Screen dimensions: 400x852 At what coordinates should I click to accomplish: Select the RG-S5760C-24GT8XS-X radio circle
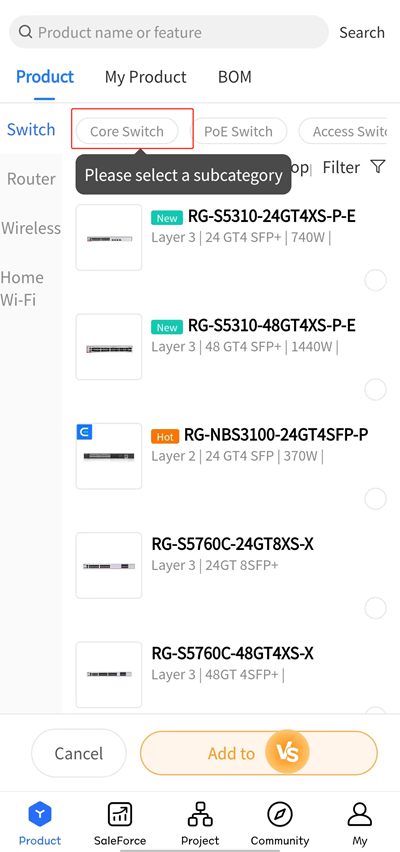tap(376, 609)
